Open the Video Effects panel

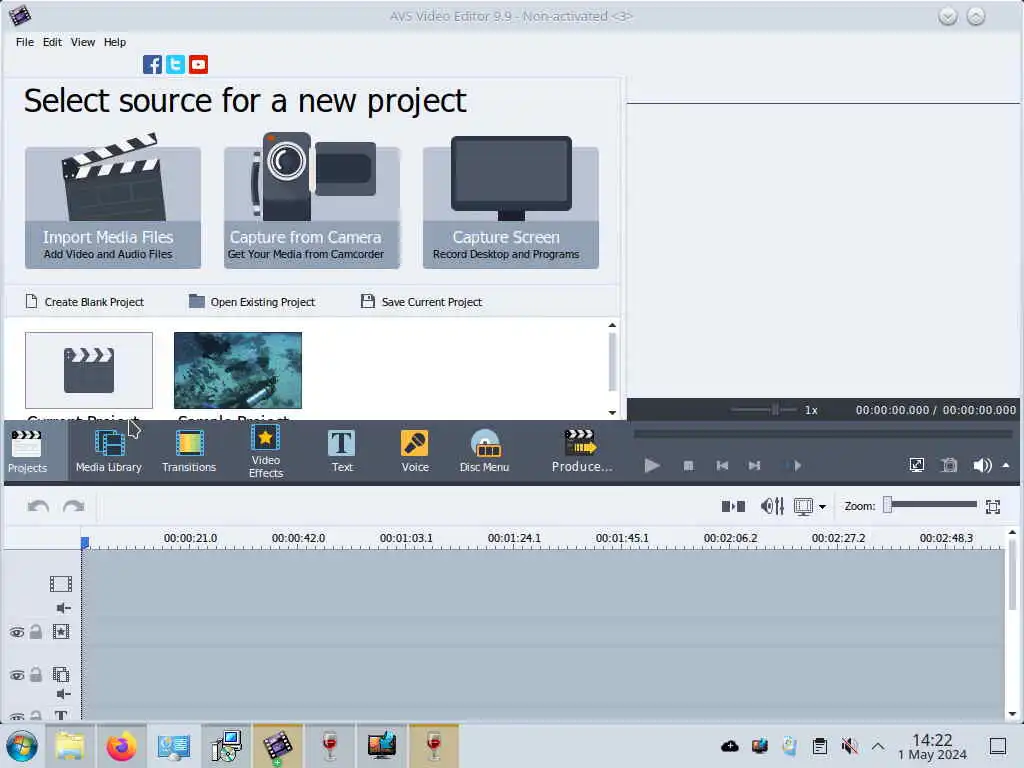pyautogui.click(x=266, y=452)
